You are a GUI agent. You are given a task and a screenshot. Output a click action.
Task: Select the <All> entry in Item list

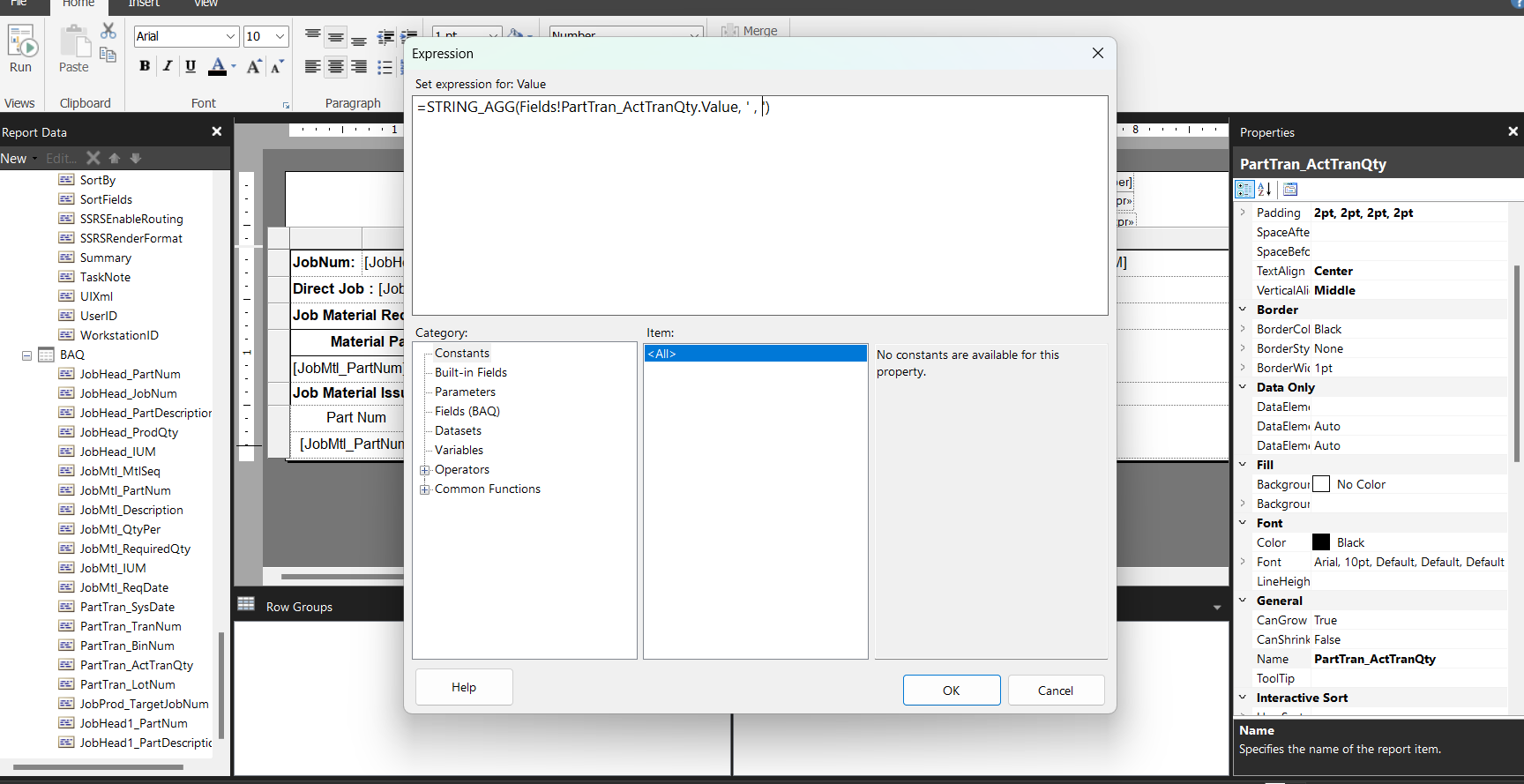[x=756, y=354]
